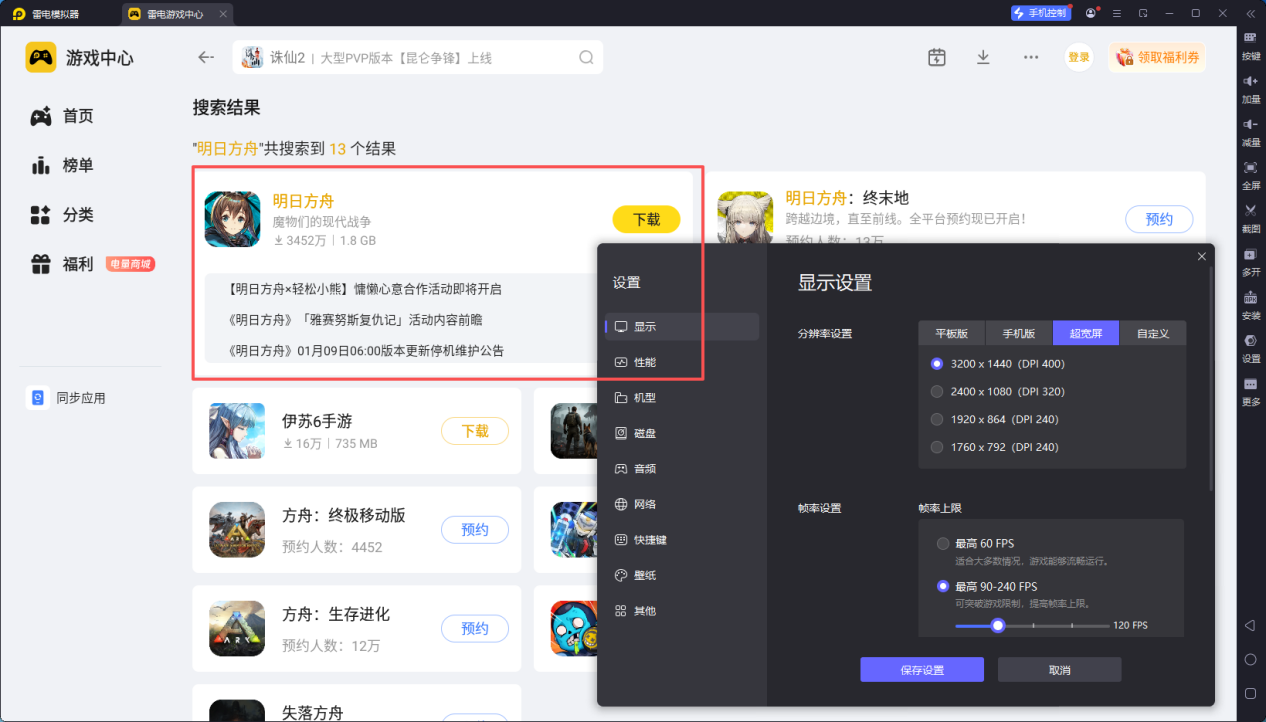Click 保存设置 button

pos(922,670)
